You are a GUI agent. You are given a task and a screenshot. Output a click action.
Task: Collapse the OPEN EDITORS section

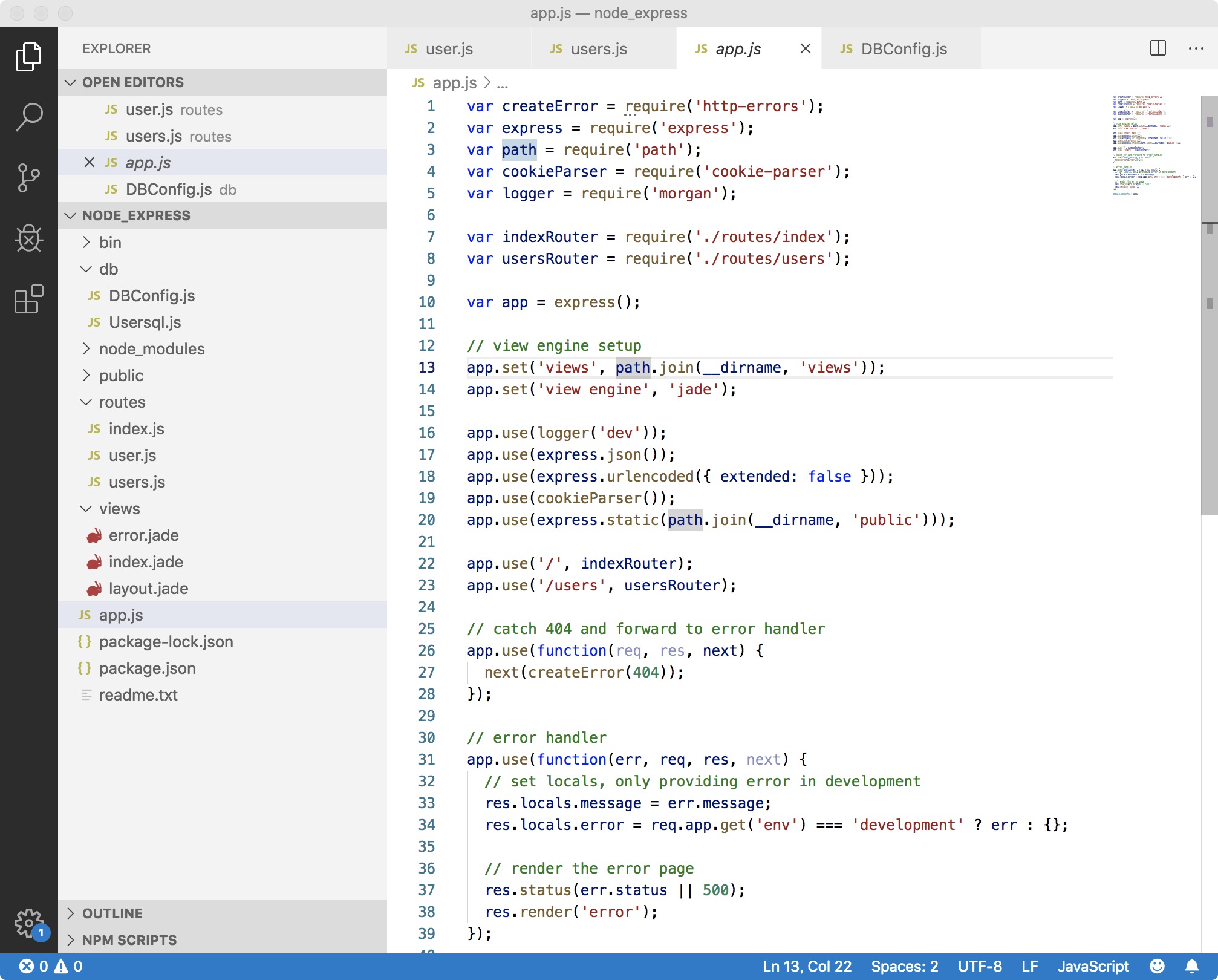[133, 82]
